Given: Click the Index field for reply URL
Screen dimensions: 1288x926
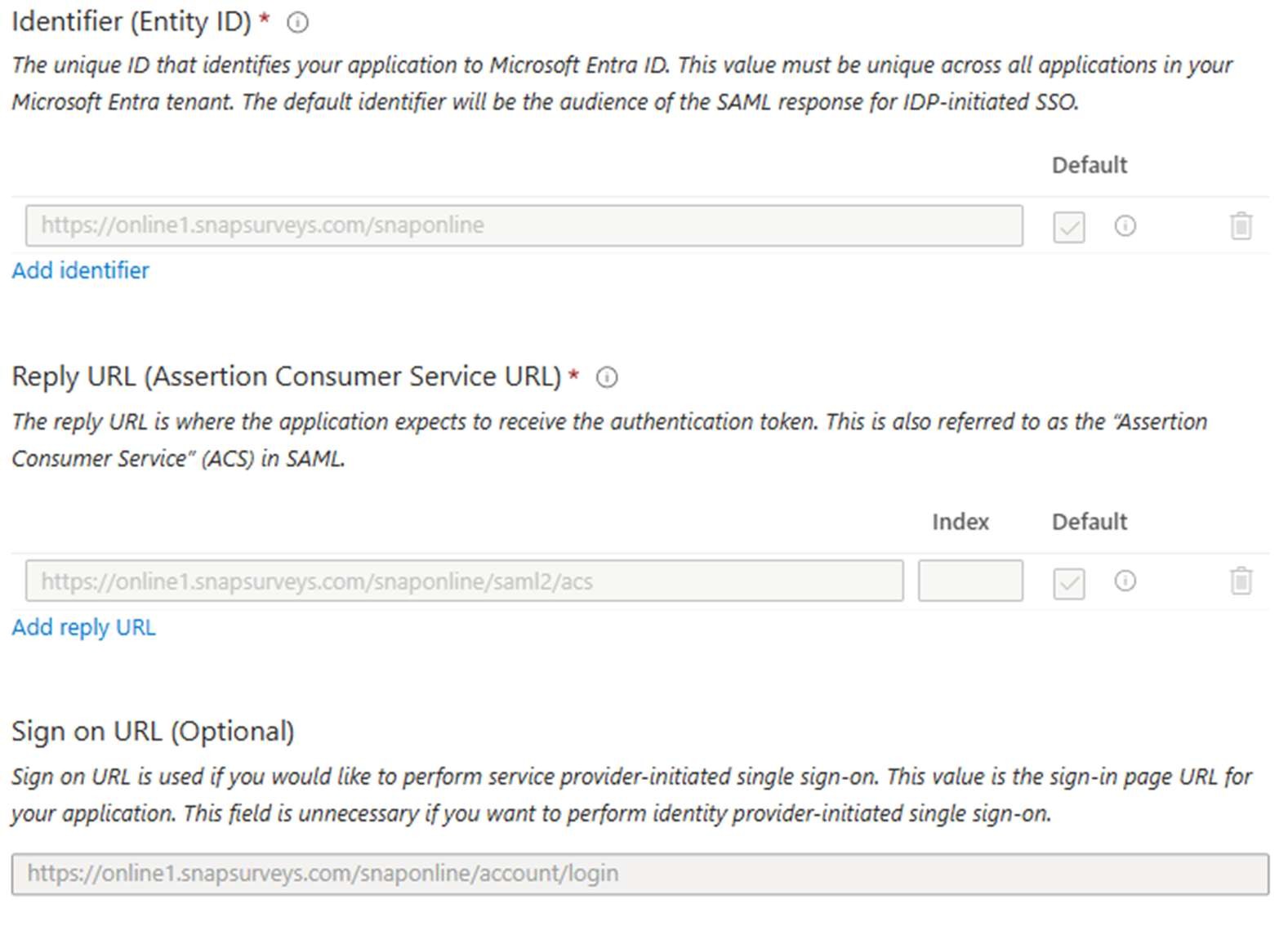Looking at the screenshot, I should tap(969, 581).
